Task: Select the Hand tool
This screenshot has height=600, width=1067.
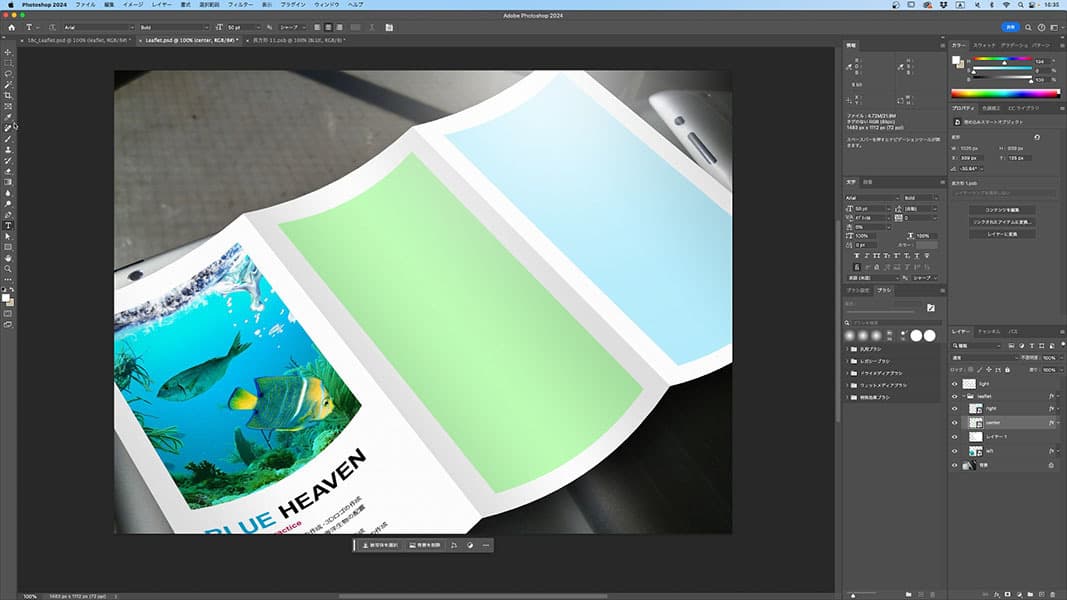Action: (8, 258)
